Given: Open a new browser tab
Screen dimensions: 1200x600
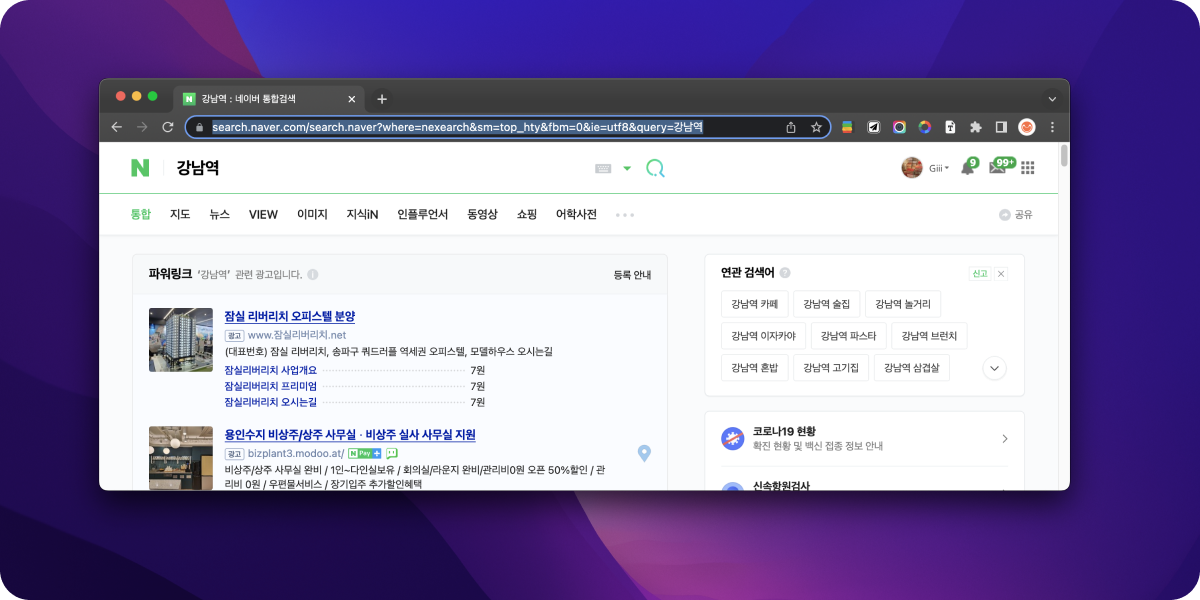Looking at the screenshot, I should tap(382, 99).
